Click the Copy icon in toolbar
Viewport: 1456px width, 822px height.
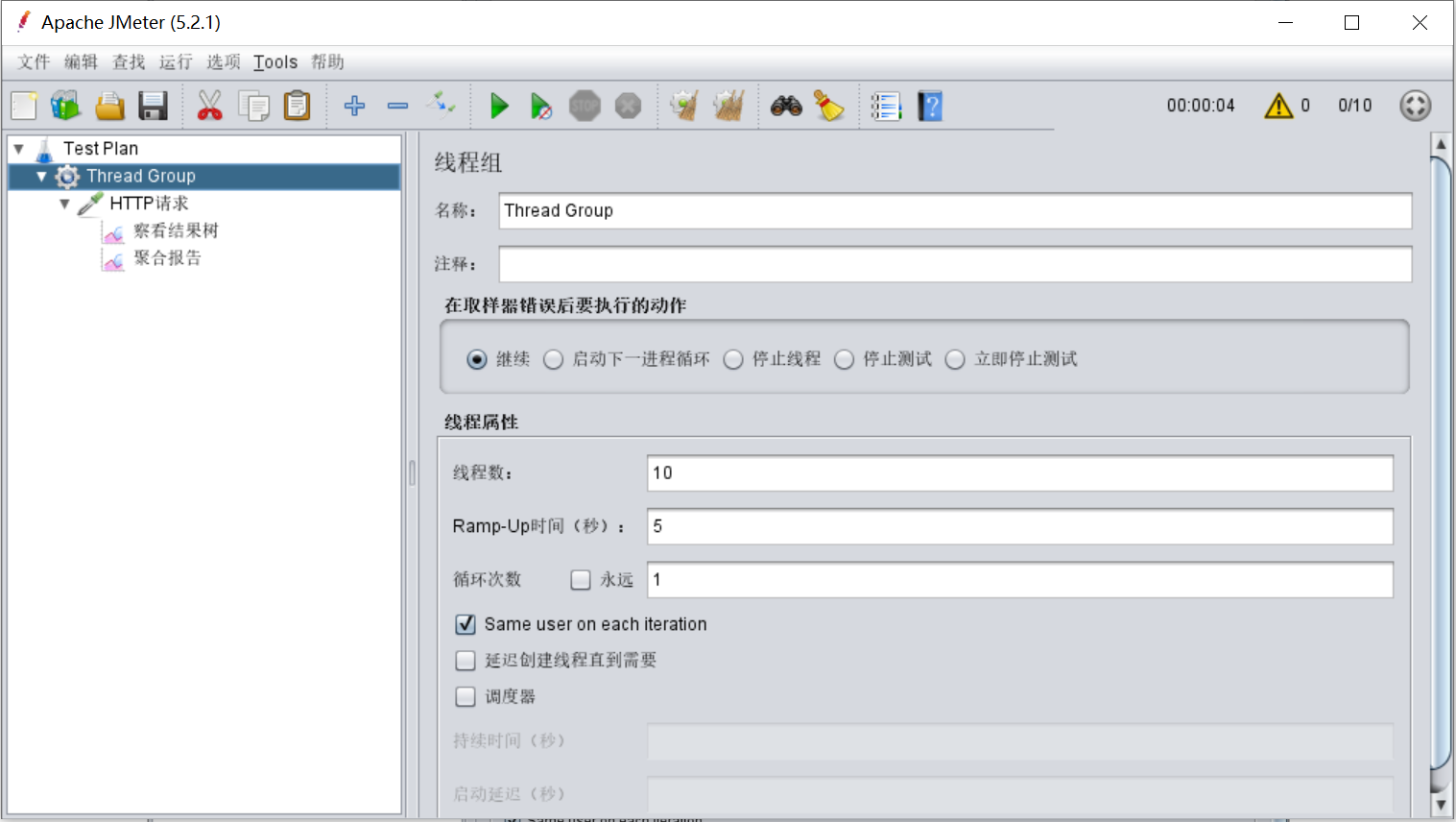tap(254, 106)
